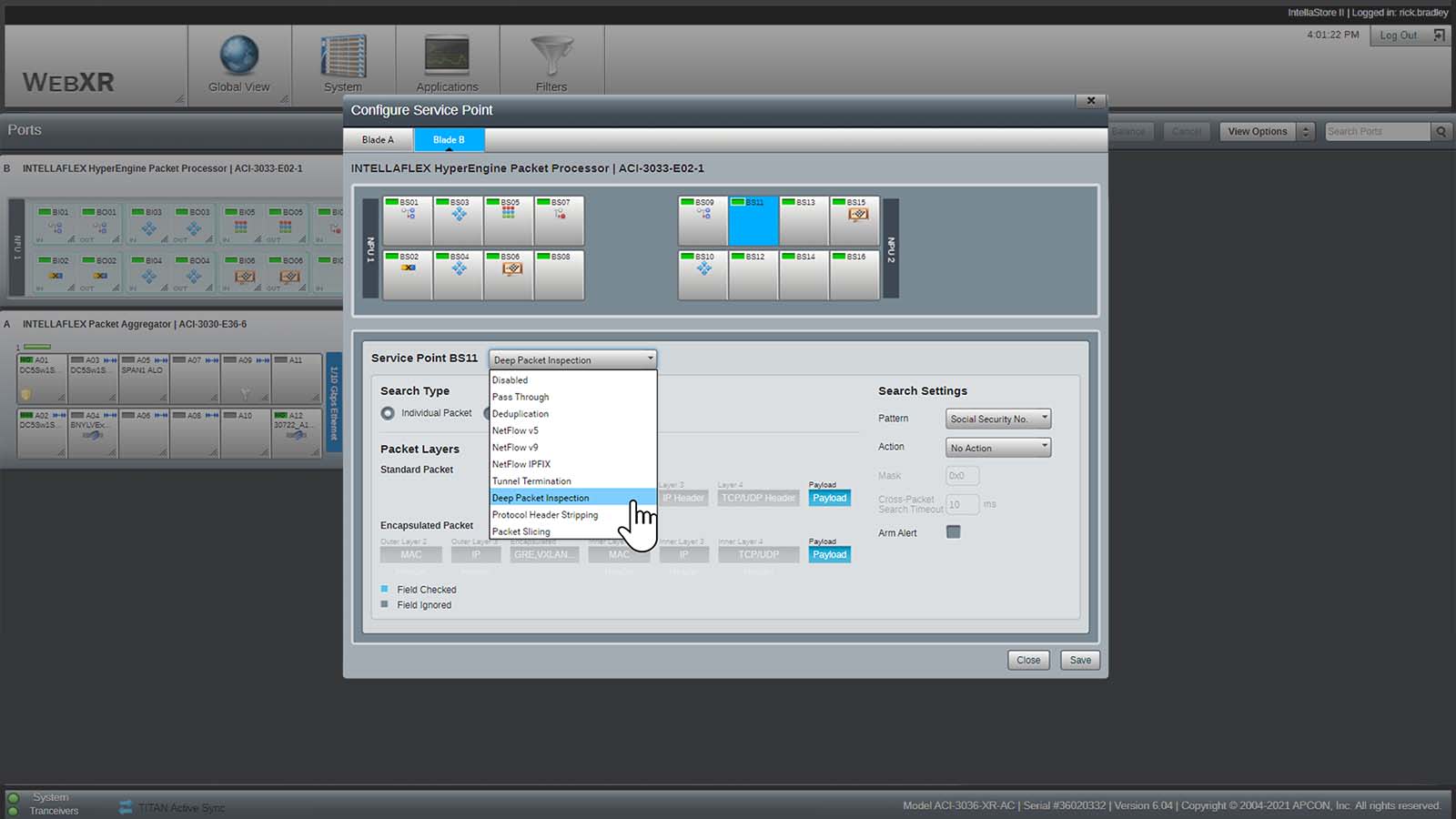This screenshot has height=819, width=1456.
Task: Choose NetFlow v9 from function list
Action: pyautogui.click(x=572, y=448)
